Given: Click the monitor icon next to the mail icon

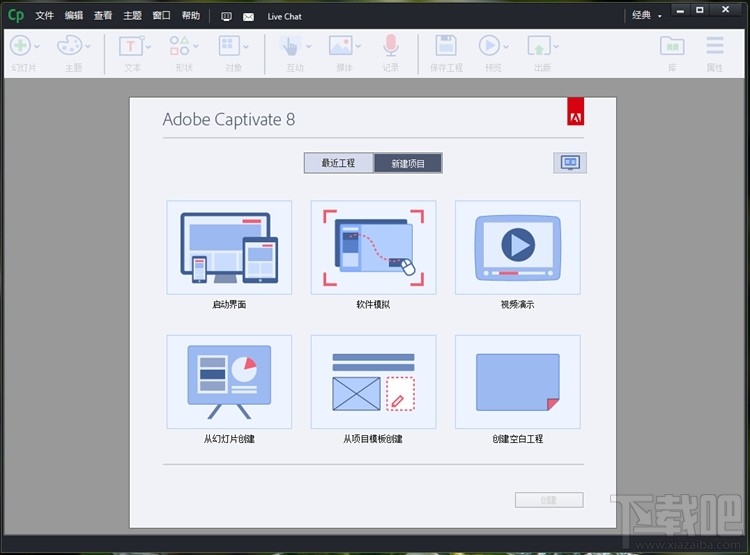Looking at the screenshot, I should 226,17.
